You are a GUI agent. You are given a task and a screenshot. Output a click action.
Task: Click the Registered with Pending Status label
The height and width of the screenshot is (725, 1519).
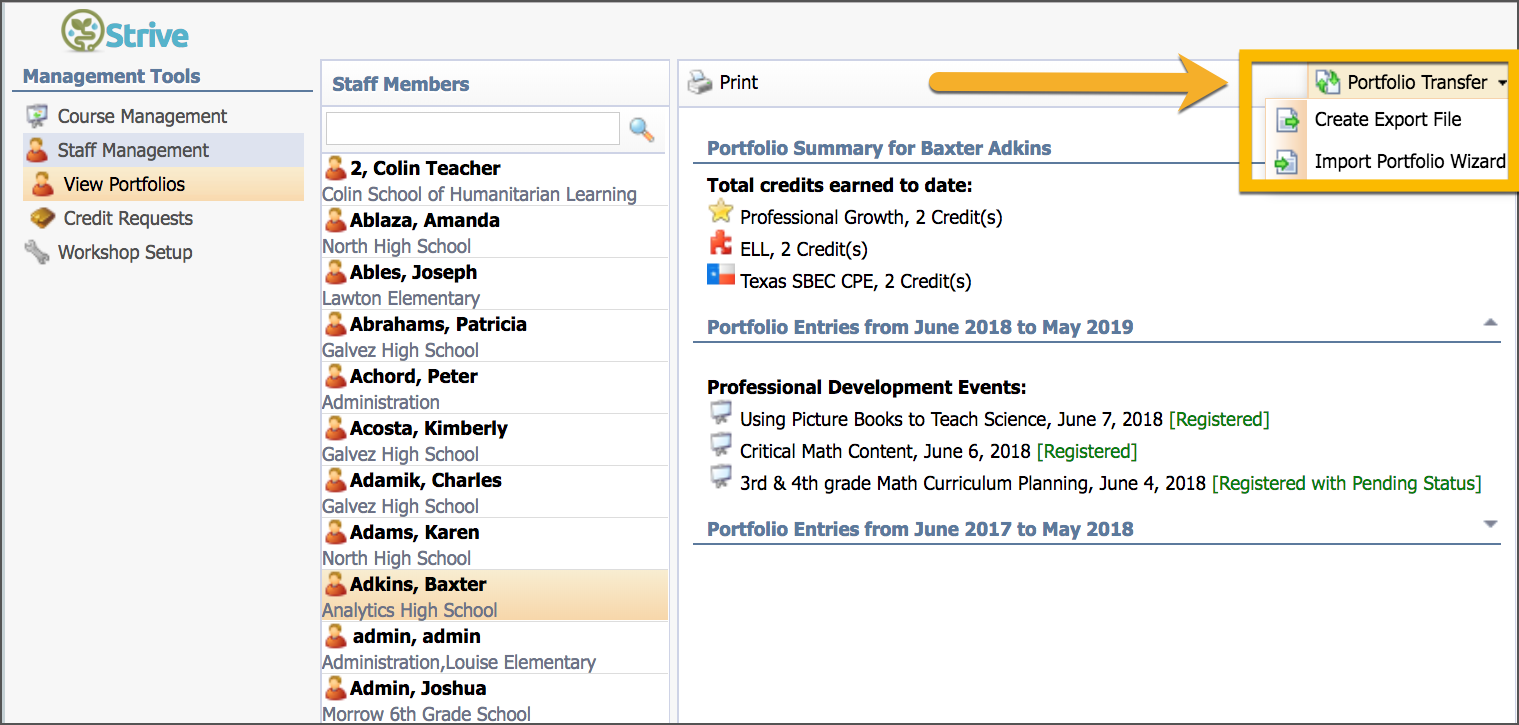(1346, 483)
